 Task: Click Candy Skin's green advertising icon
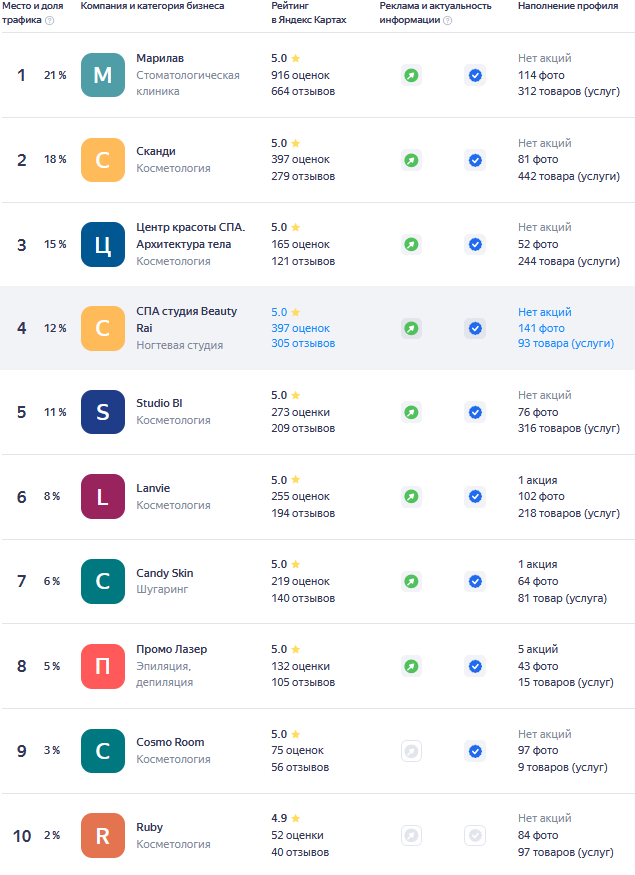[411, 581]
